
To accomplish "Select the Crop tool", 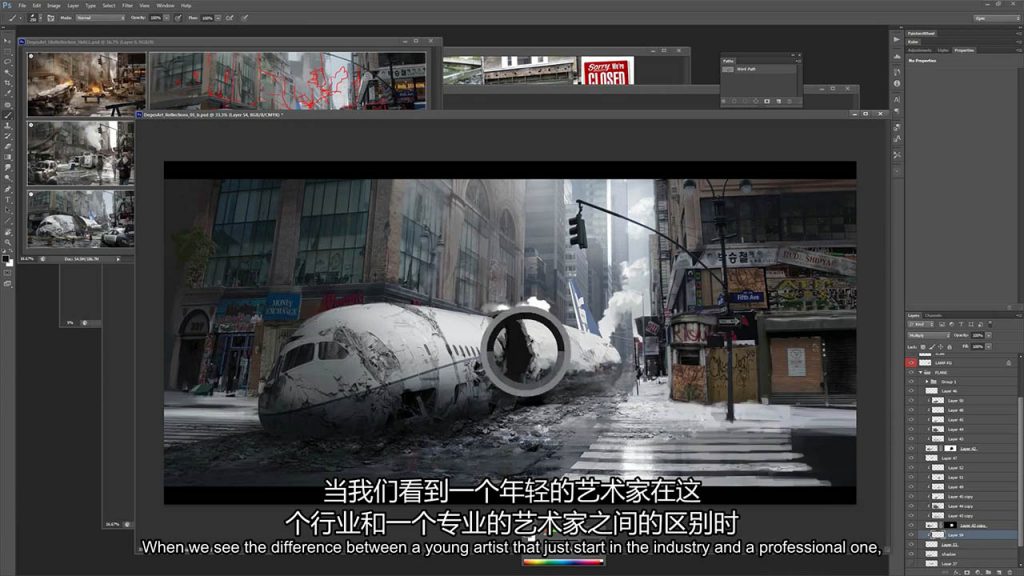I will point(8,83).
